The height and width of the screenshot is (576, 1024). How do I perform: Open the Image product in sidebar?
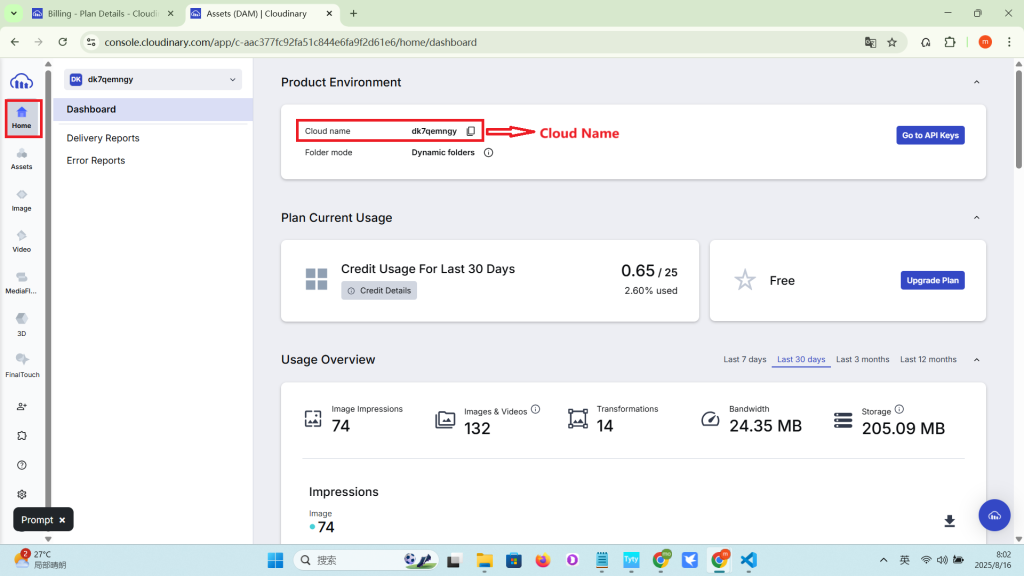tap(22, 200)
